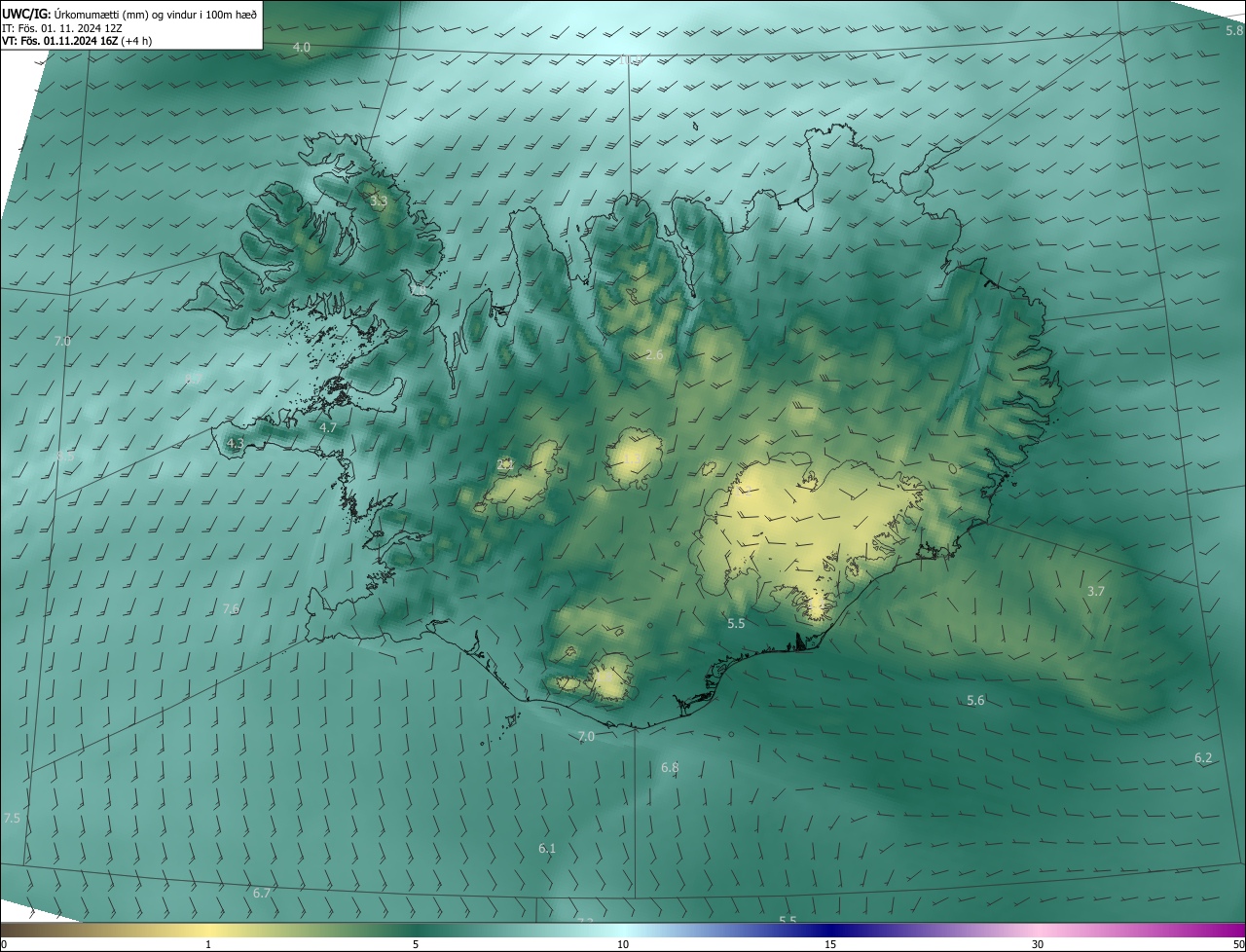The height and width of the screenshot is (952, 1246).
Task: Click the 7.0 value in the western sea
Action: (62, 341)
